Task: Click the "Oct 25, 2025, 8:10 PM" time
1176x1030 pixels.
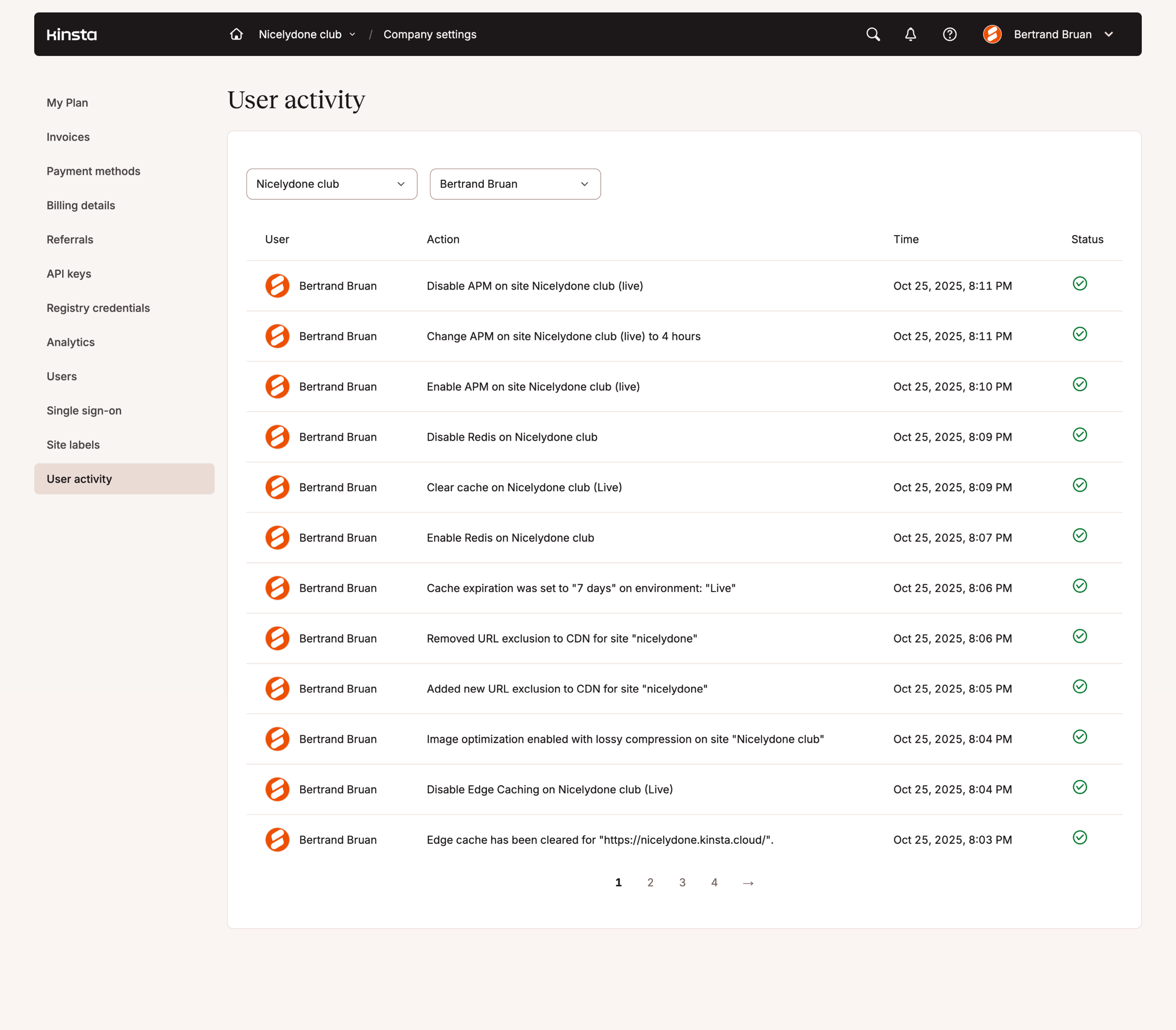Action: point(953,386)
